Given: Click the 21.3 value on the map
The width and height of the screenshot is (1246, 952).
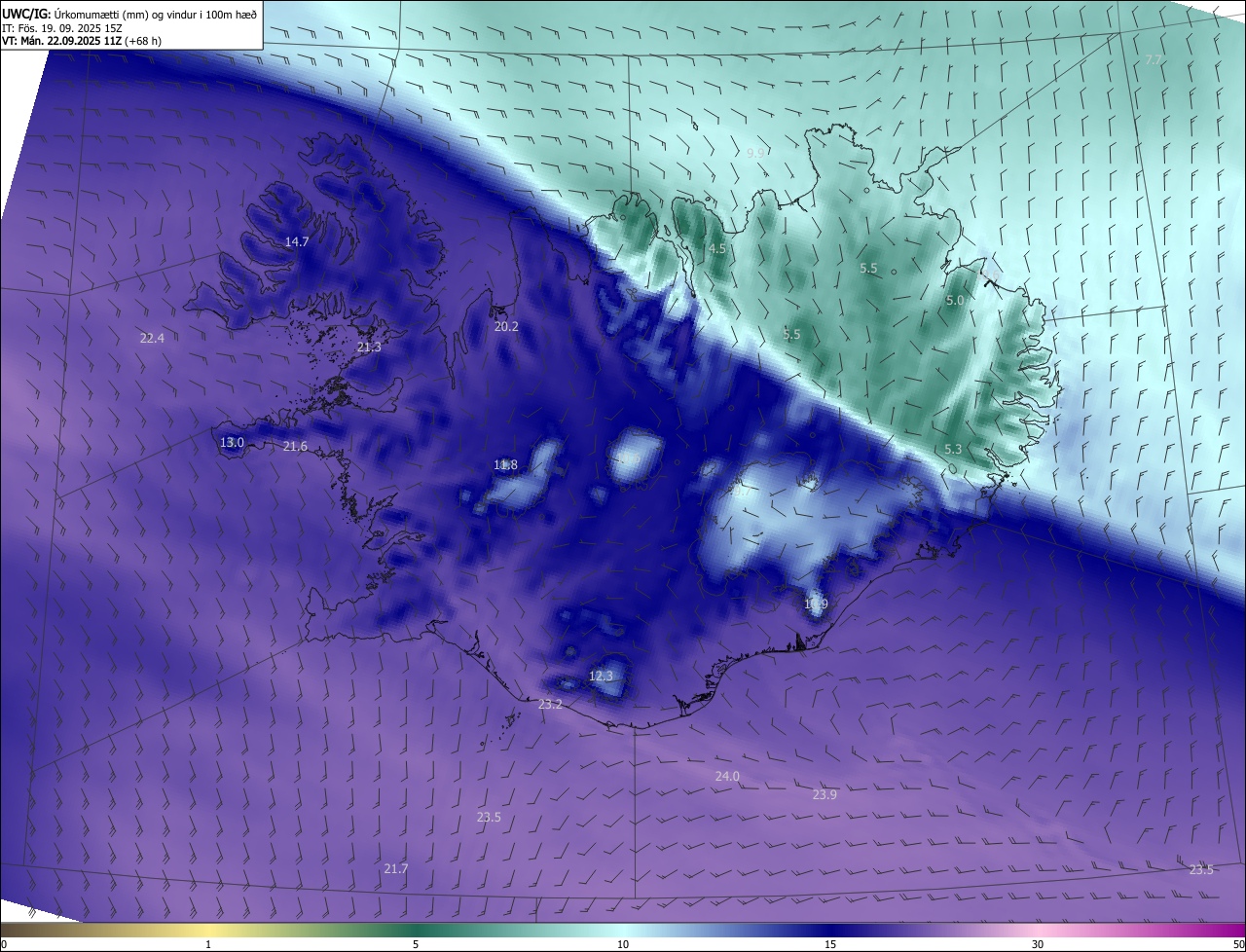Looking at the screenshot, I should click(369, 347).
